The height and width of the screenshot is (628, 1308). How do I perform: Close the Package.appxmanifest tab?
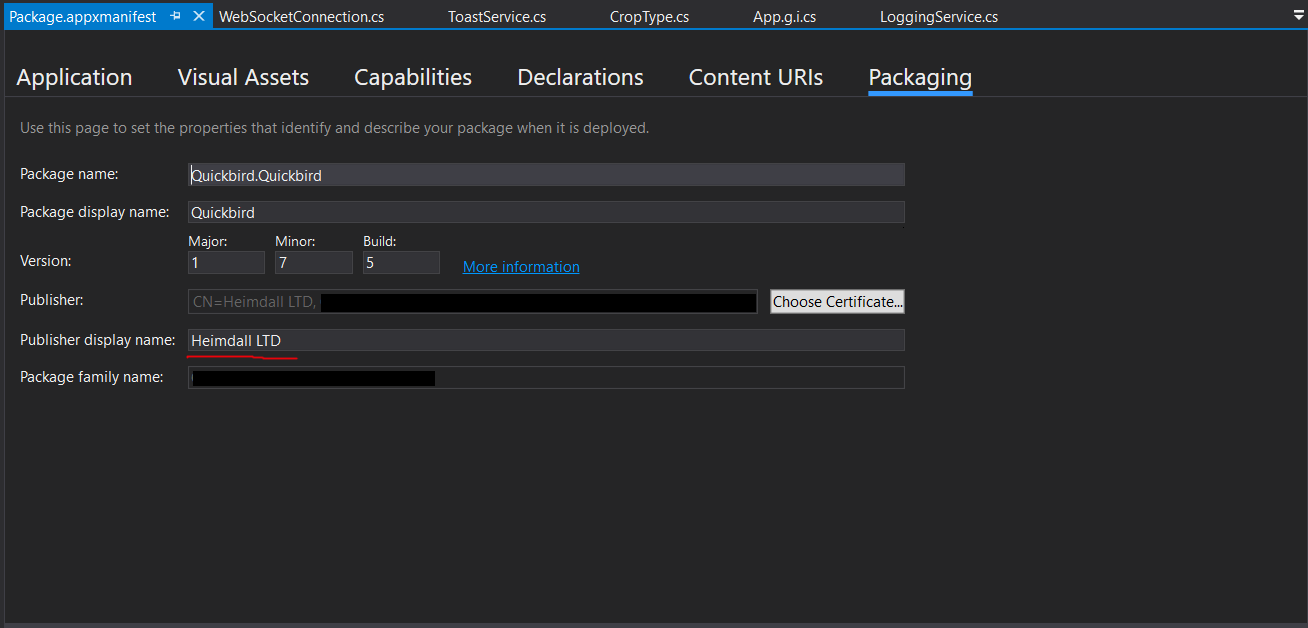pos(199,16)
